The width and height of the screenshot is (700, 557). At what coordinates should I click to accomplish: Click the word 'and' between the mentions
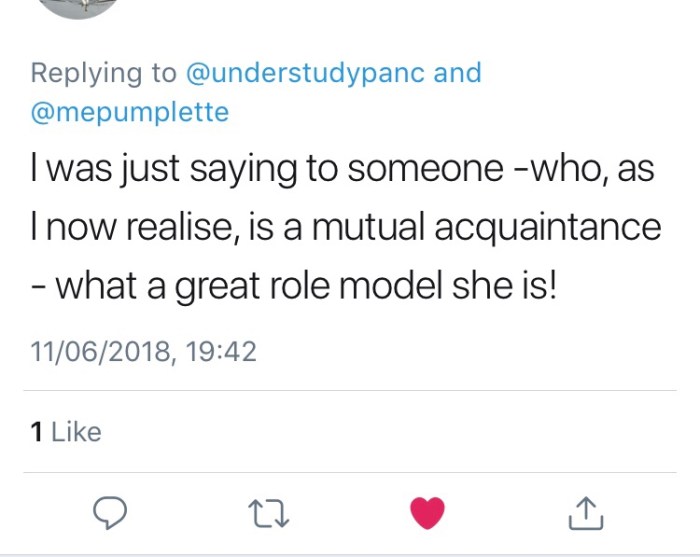tap(457, 73)
